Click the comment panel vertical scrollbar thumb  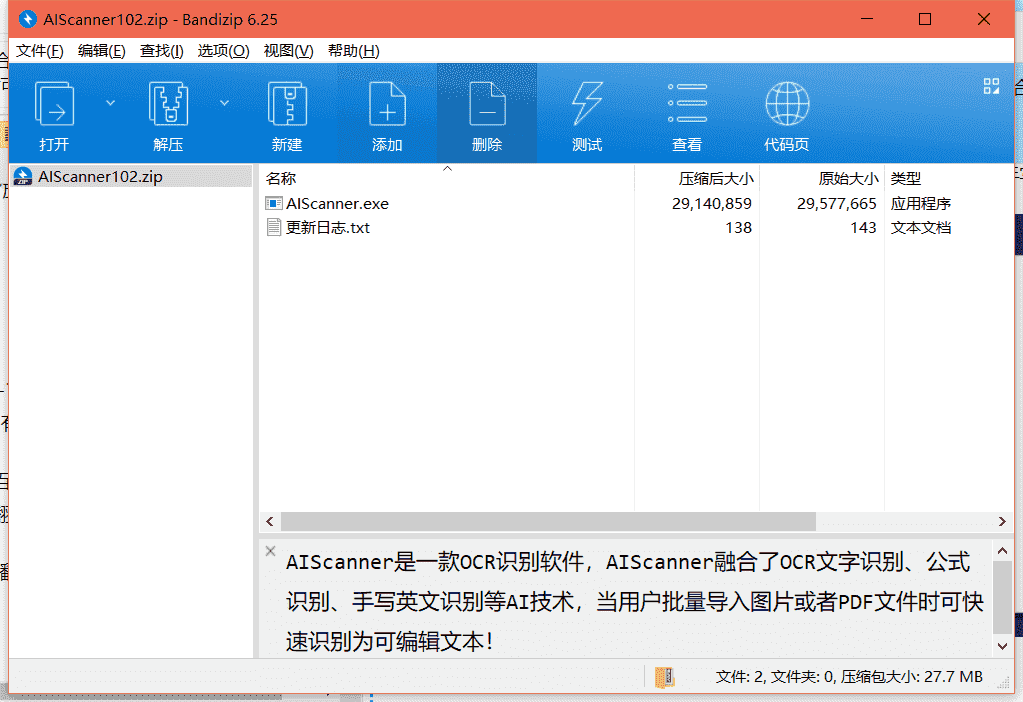click(x=1003, y=596)
